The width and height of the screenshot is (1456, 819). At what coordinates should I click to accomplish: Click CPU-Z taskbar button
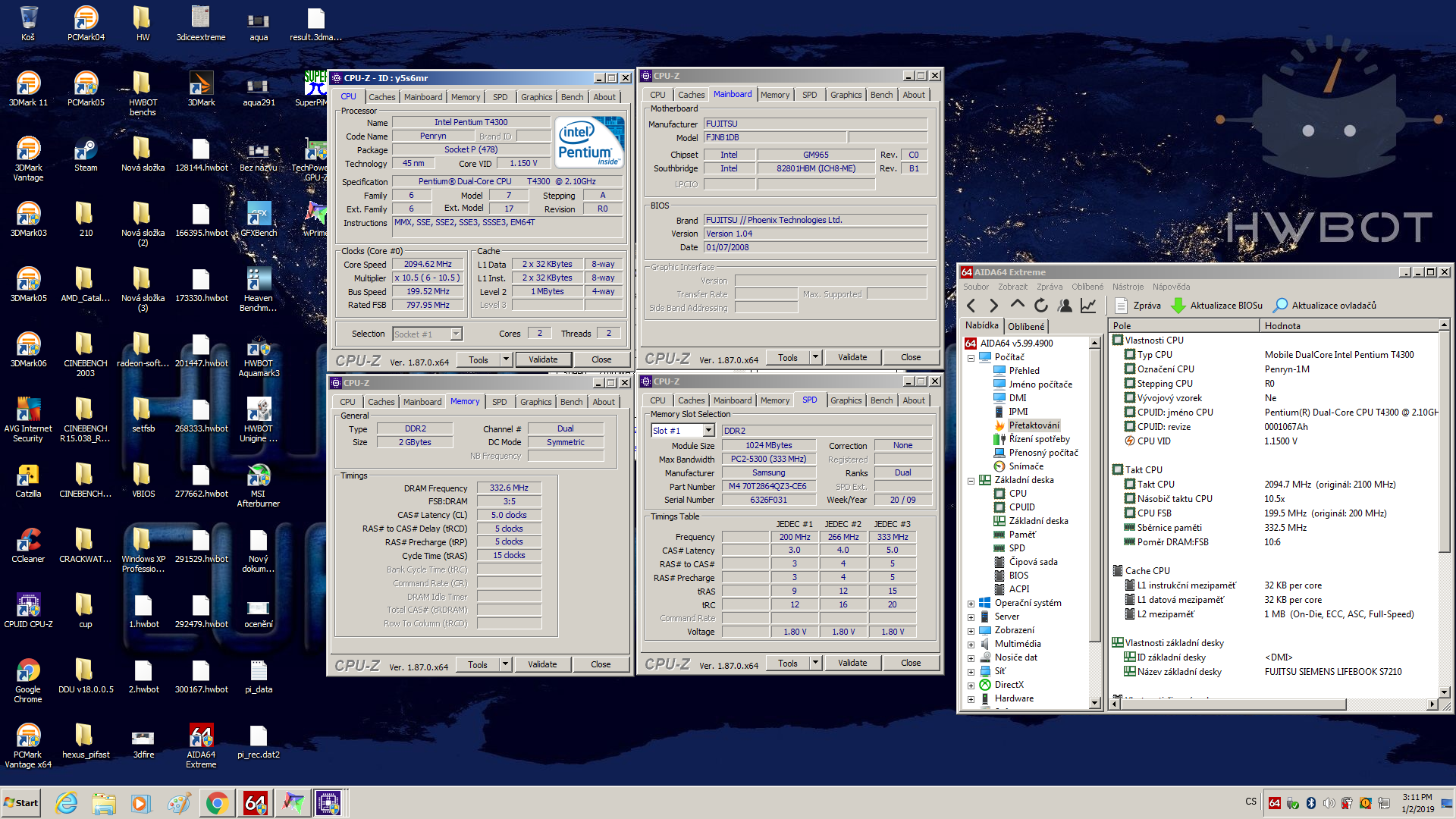click(x=328, y=803)
